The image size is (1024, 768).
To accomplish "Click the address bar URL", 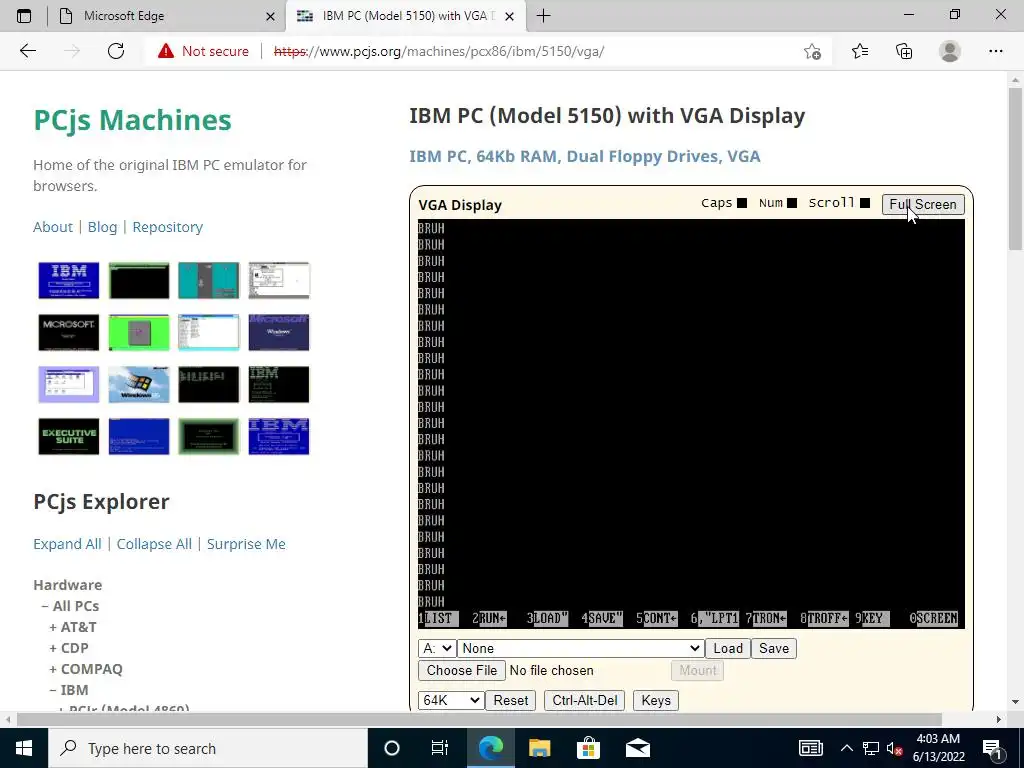I will click(439, 51).
